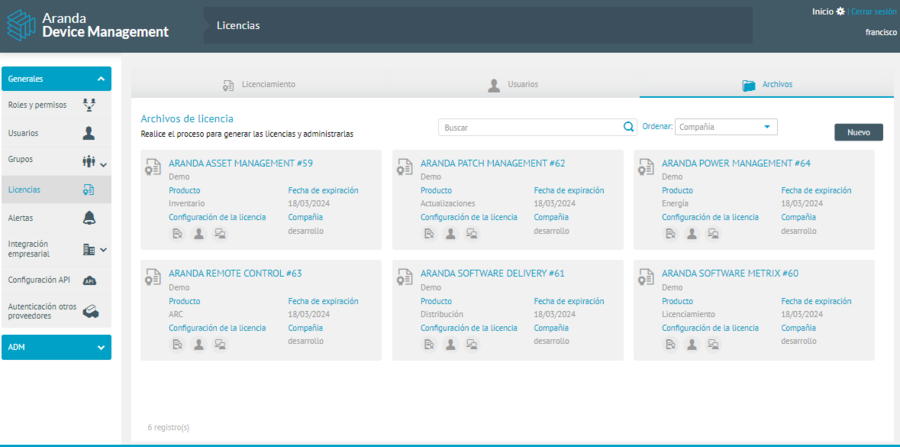Open Autenticación otros proveedores
Screen dimensions: 900x447
(56, 312)
